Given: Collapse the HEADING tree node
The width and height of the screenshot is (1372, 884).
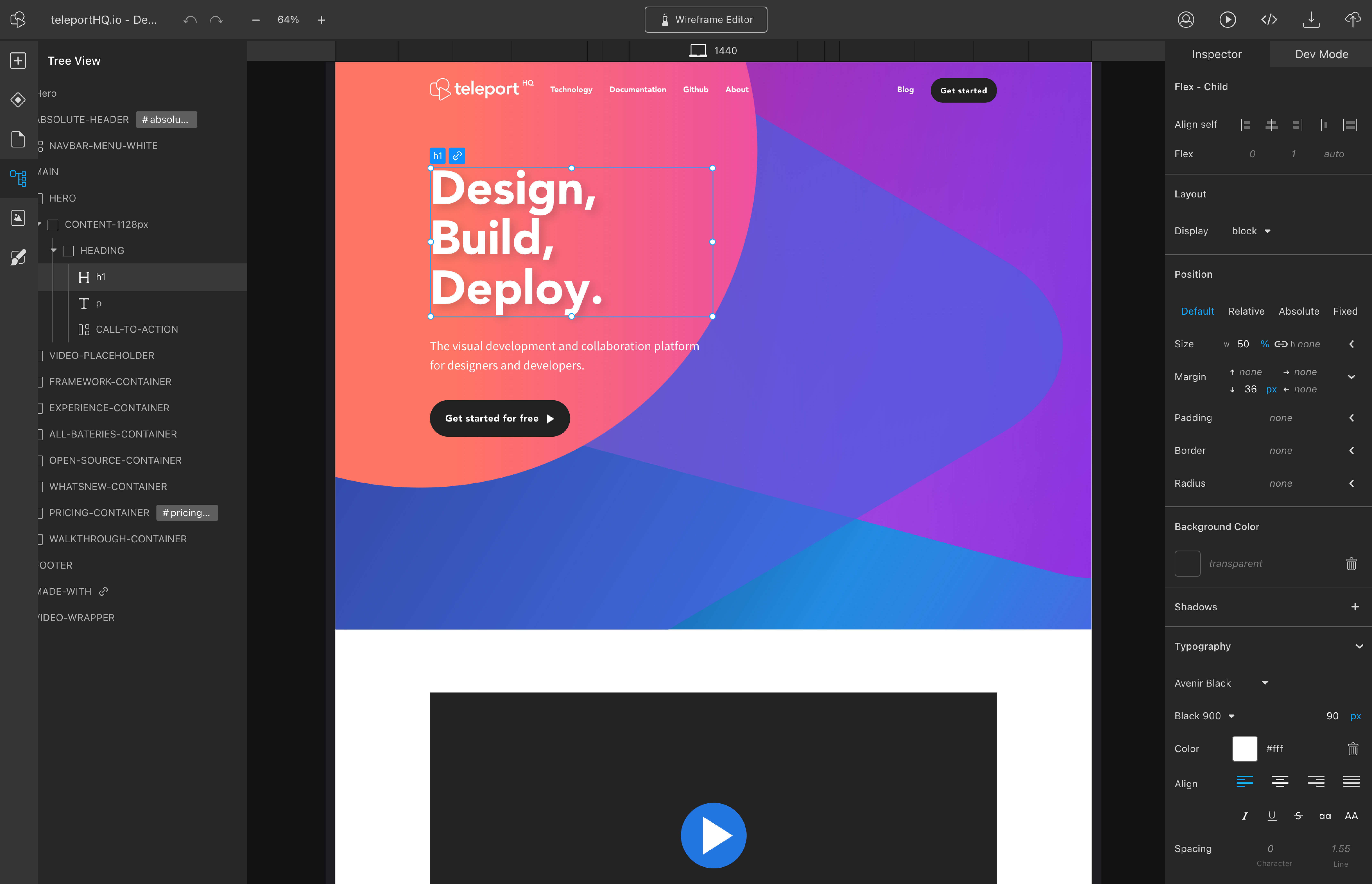Looking at the screenshot, I should click(53, 250).
